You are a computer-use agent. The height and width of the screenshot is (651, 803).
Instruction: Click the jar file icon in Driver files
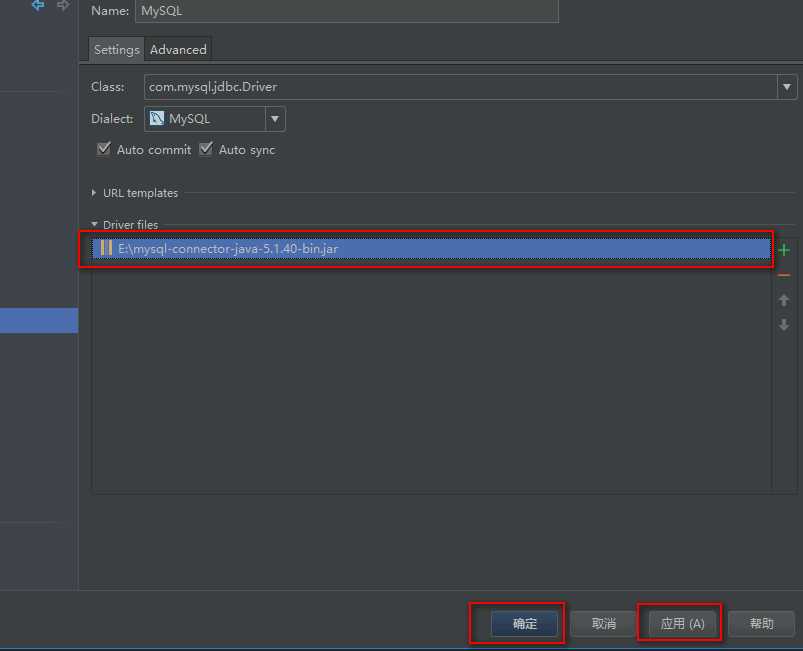point(106,248)
